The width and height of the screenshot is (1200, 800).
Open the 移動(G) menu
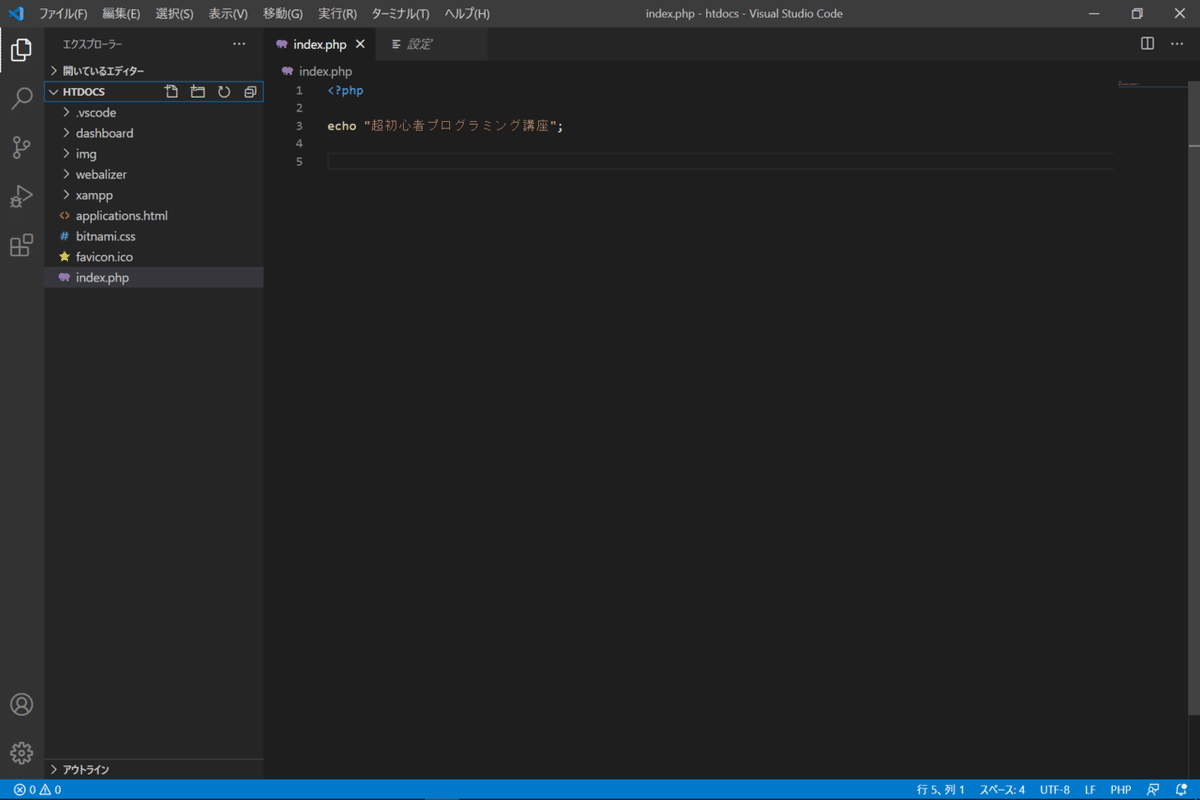click(283, 14)
